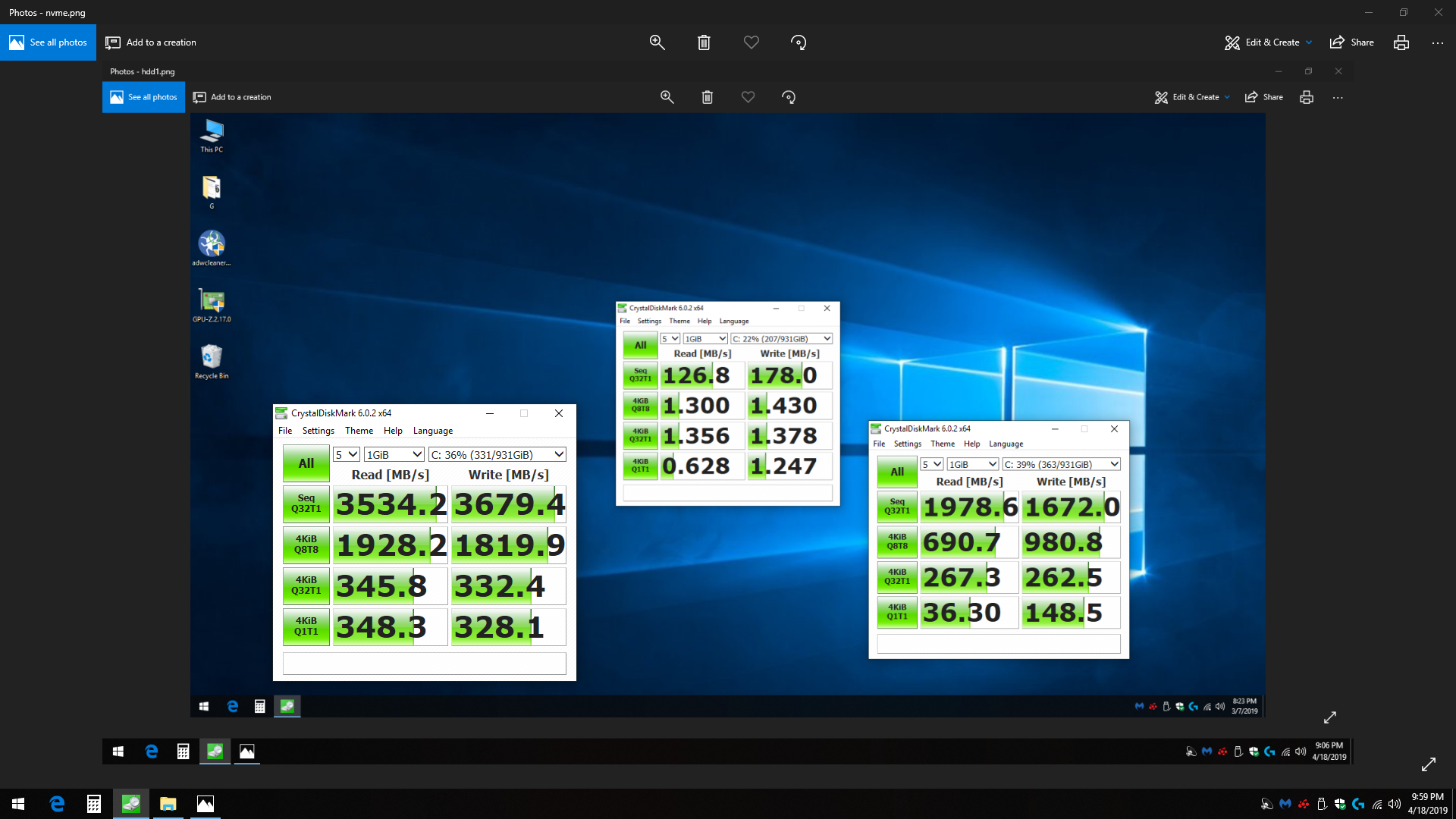The image size is (1456, 819).
Task: Open File menu in the 36% CrystalDiskMark window
Action: click(x=285, y=431)
